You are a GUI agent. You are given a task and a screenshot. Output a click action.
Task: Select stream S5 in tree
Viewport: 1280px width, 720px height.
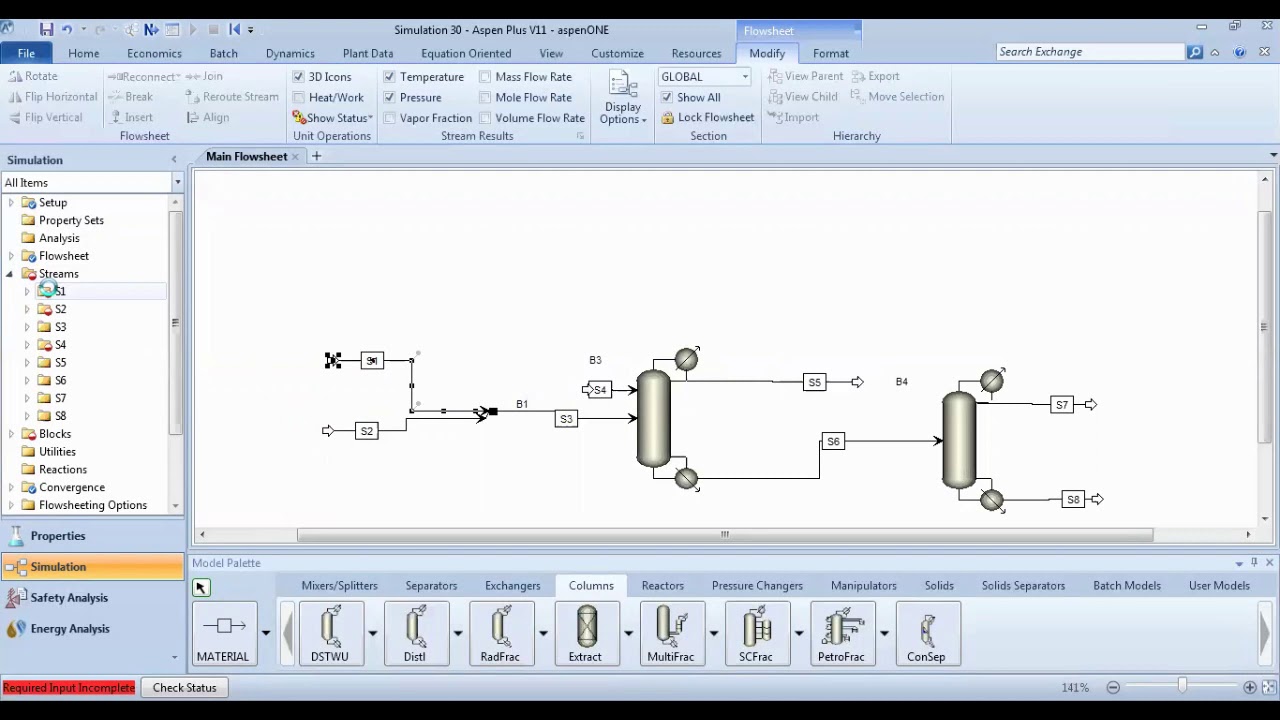[60, 363]
